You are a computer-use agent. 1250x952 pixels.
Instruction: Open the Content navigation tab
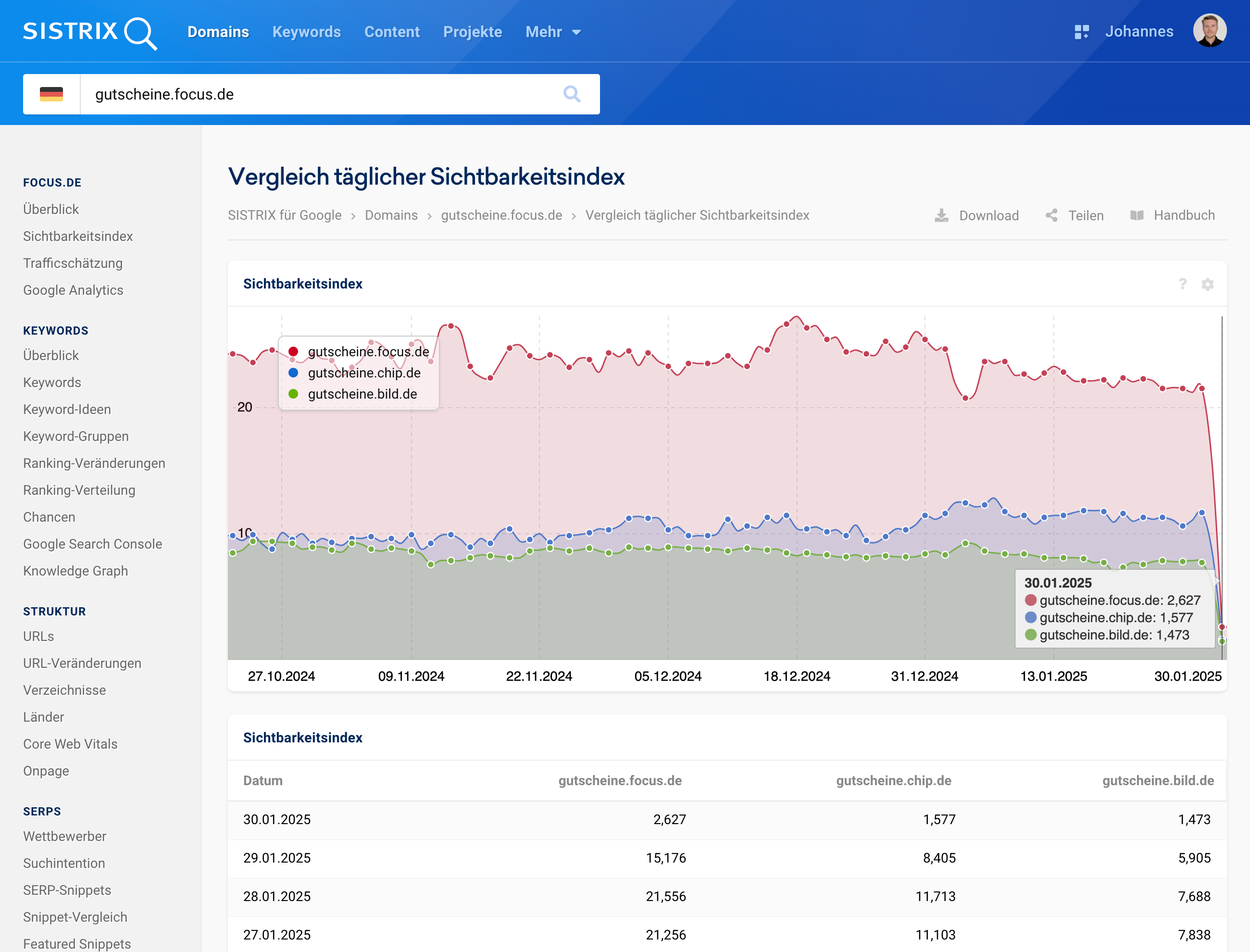392,32
